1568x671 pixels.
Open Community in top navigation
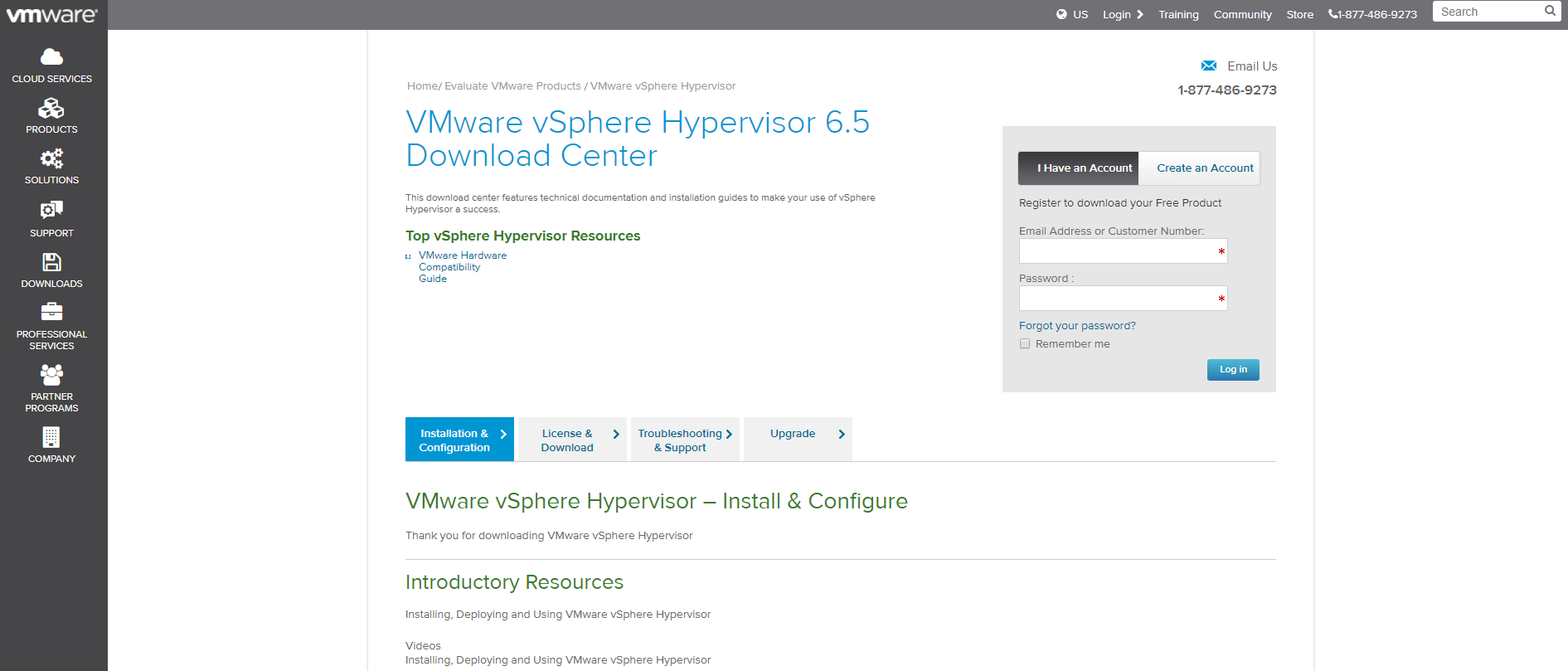pyautogui.click(x=1242, y=15)
